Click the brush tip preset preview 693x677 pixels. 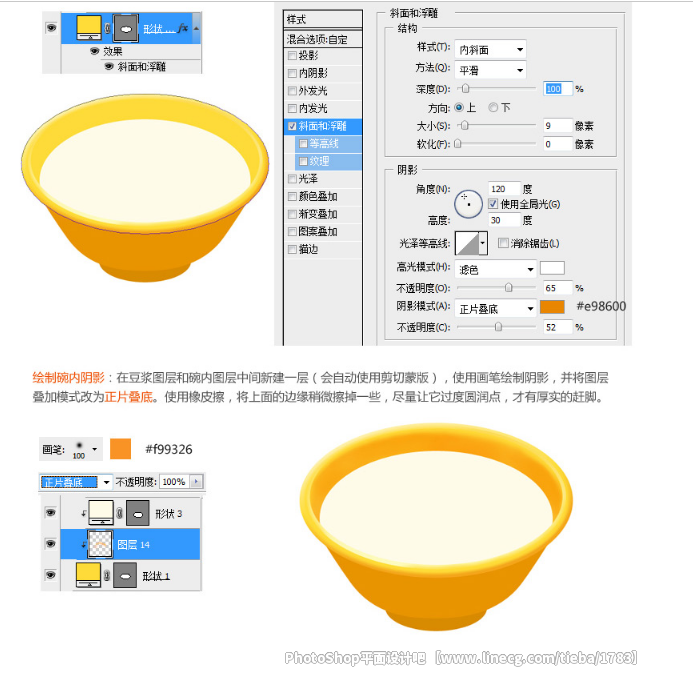79,449
